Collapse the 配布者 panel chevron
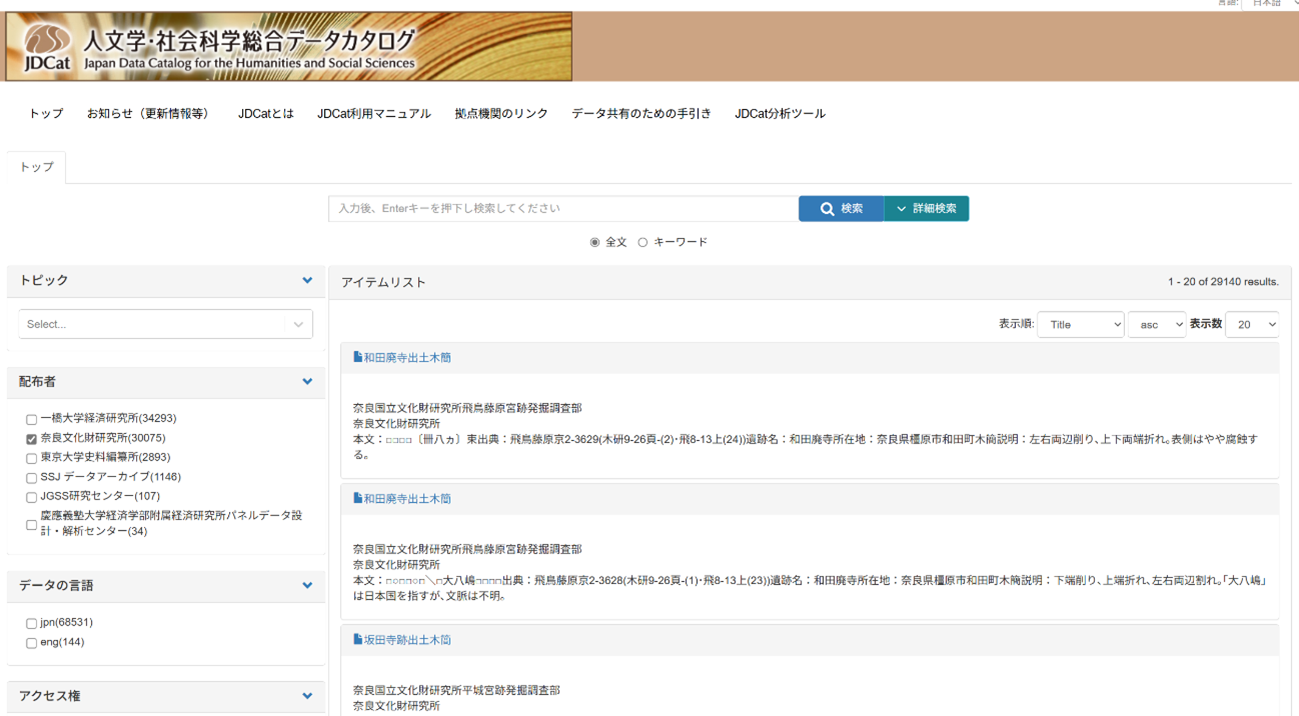Image resolution: width=1299 pixels, height=716 pixels. click(x=307, y=382)
